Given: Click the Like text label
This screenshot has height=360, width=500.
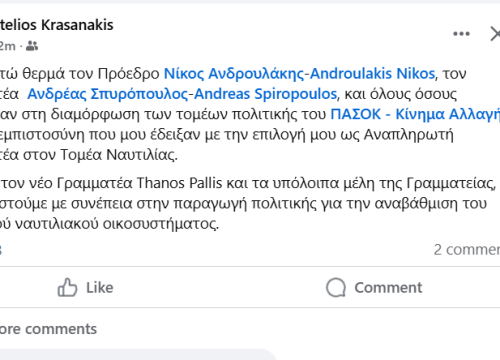Looking at the screenshot, I should pyautogui.click(x=100, y=288).
